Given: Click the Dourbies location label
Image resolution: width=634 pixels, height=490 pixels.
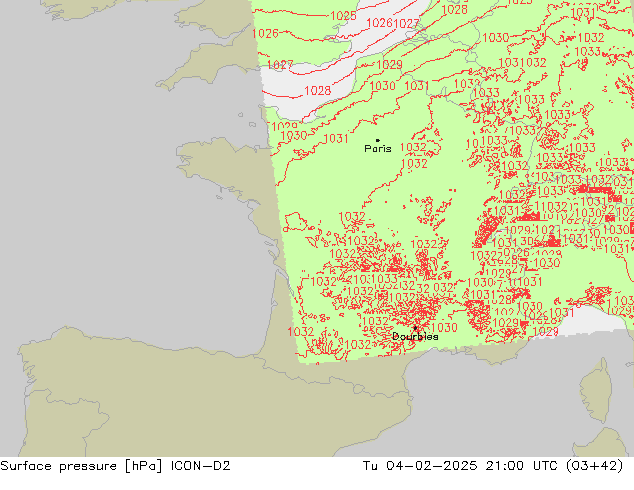Looking at the screenshot, I should click(415, 336).
